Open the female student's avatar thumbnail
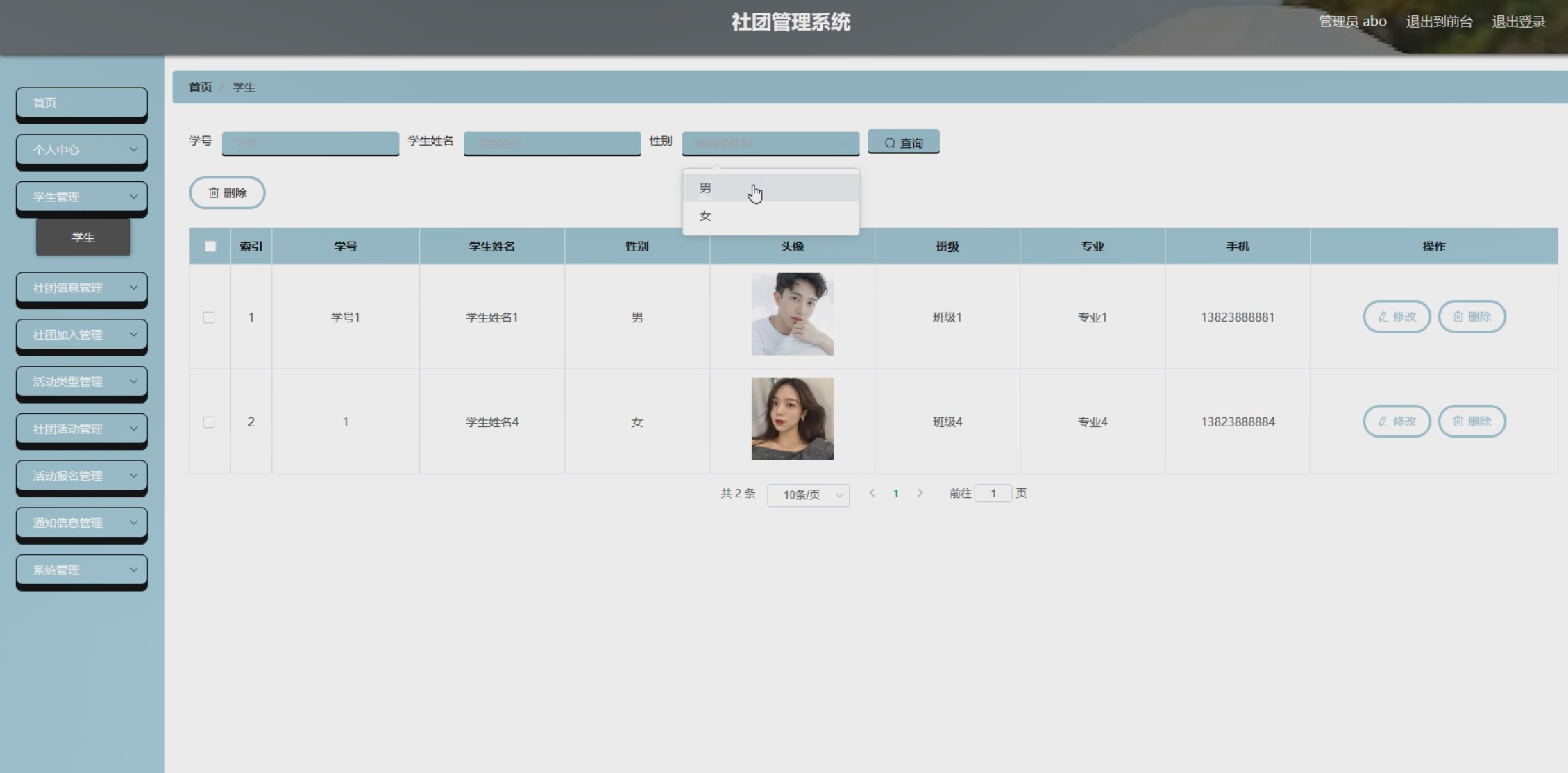Screen dimensions: 1568x773 click(x=792, y=419)
